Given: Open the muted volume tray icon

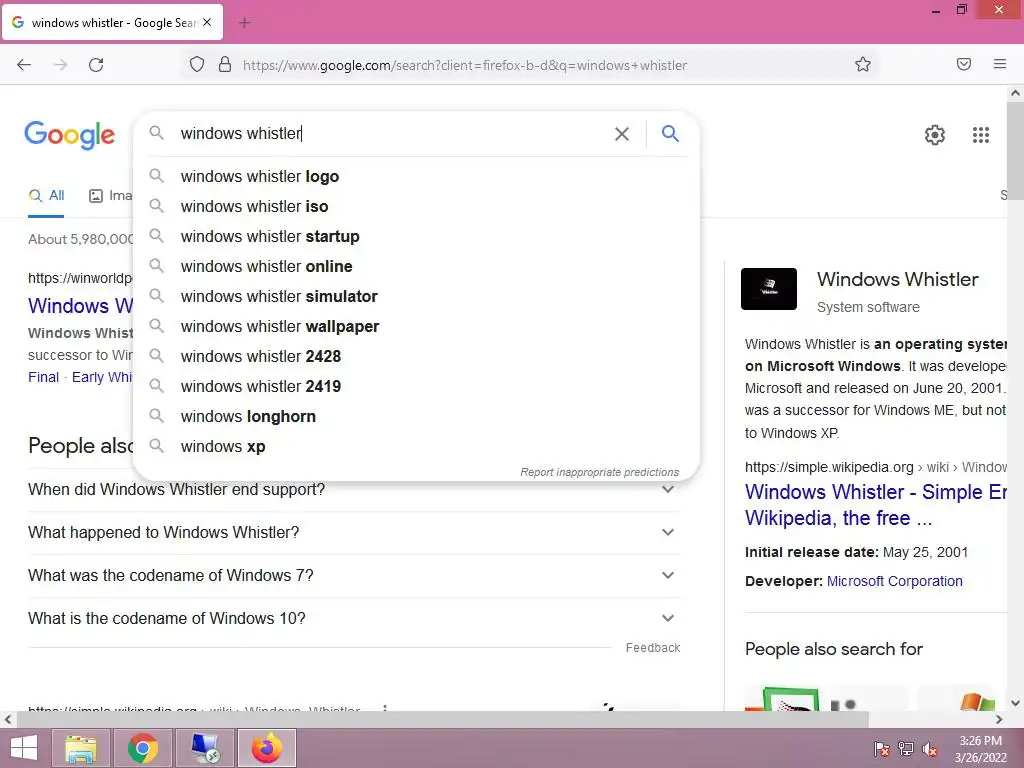Looking at the screenshot, I should (930, 749).
